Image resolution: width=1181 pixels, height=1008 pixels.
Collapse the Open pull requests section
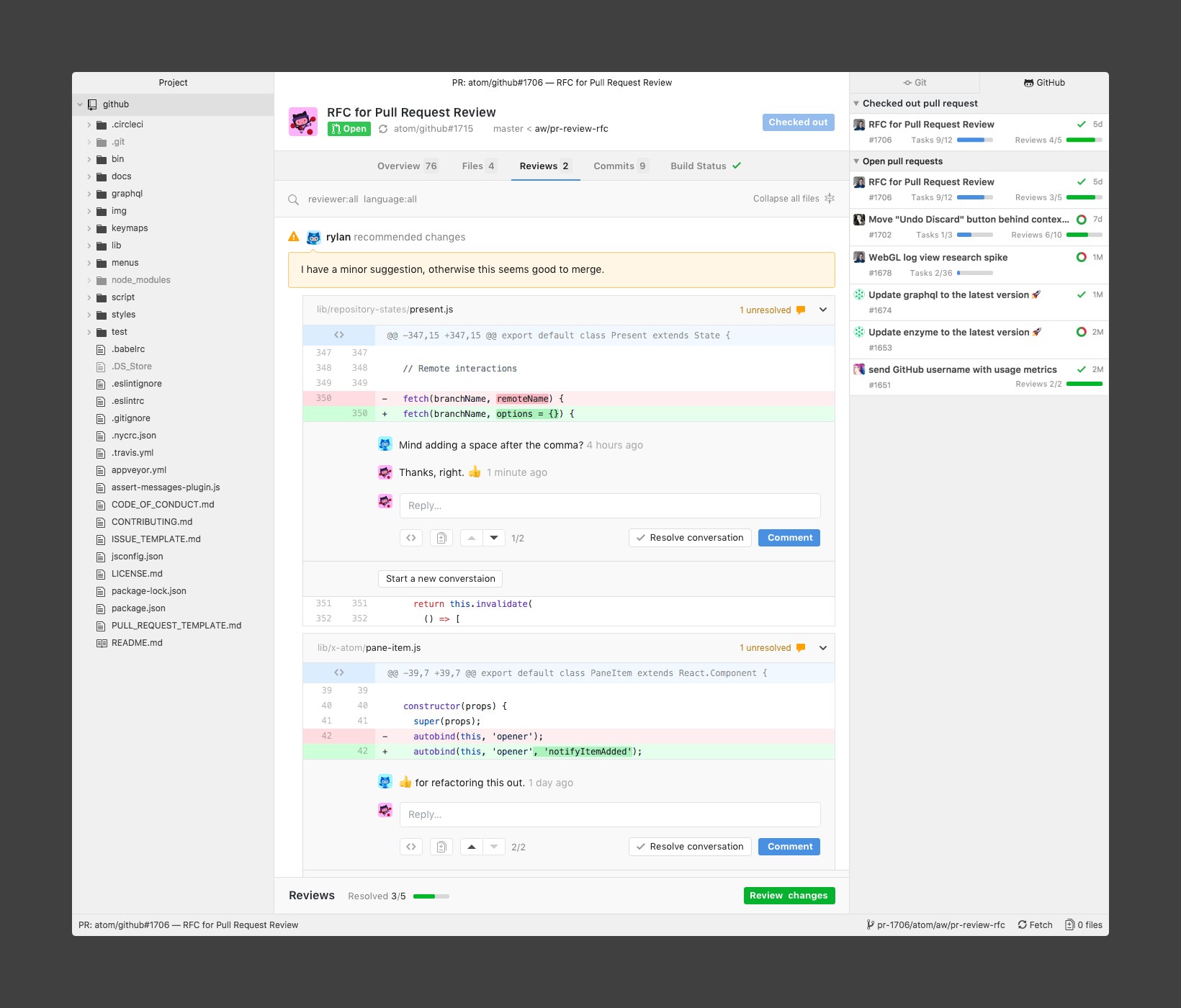tap(856, 161)
